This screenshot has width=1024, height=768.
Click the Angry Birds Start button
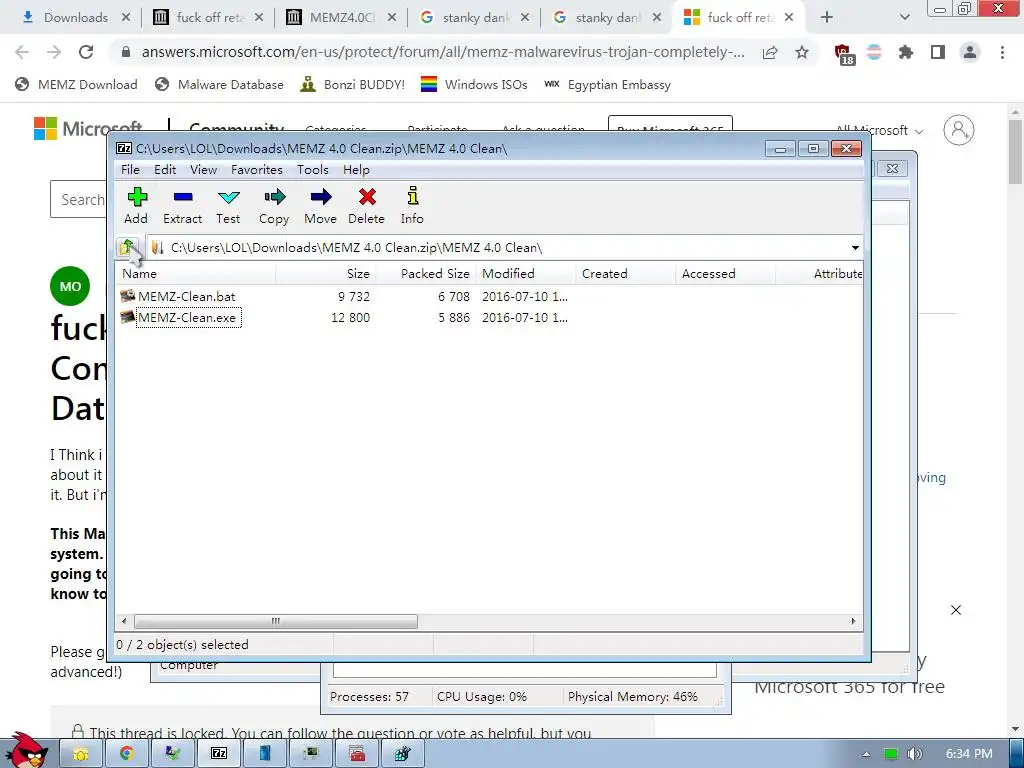coord(26,751)
